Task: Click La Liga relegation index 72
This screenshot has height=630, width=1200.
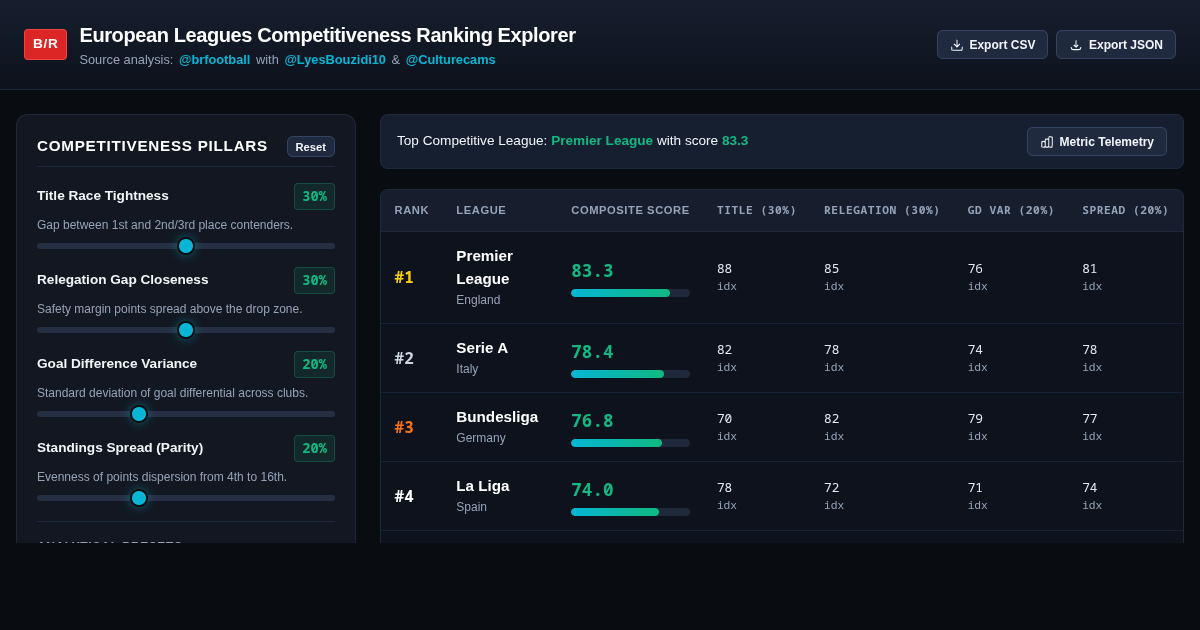Action: click(832, 488)
